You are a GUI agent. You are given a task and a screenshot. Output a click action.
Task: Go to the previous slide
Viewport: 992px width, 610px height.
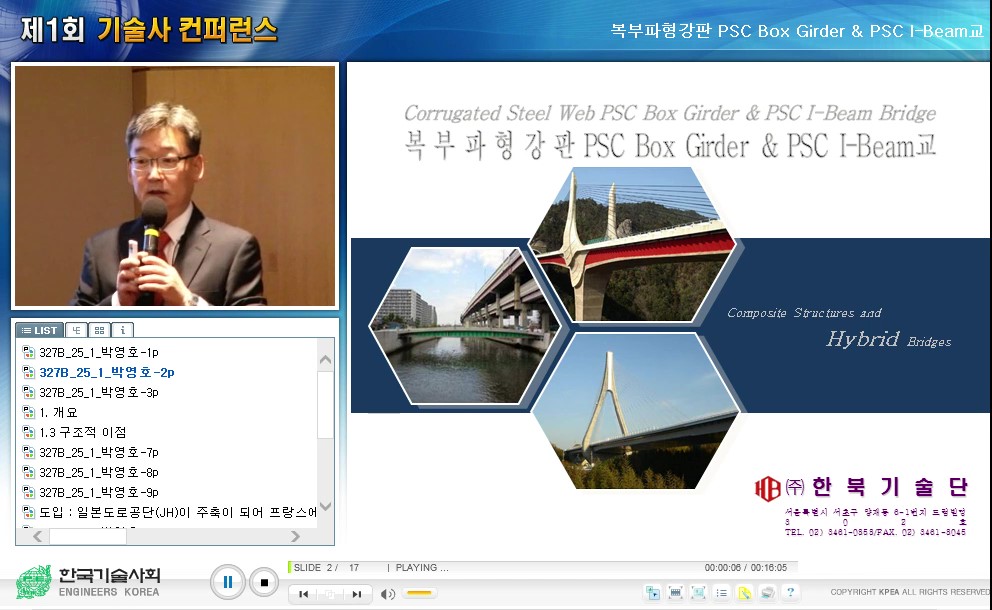(303, 594)
